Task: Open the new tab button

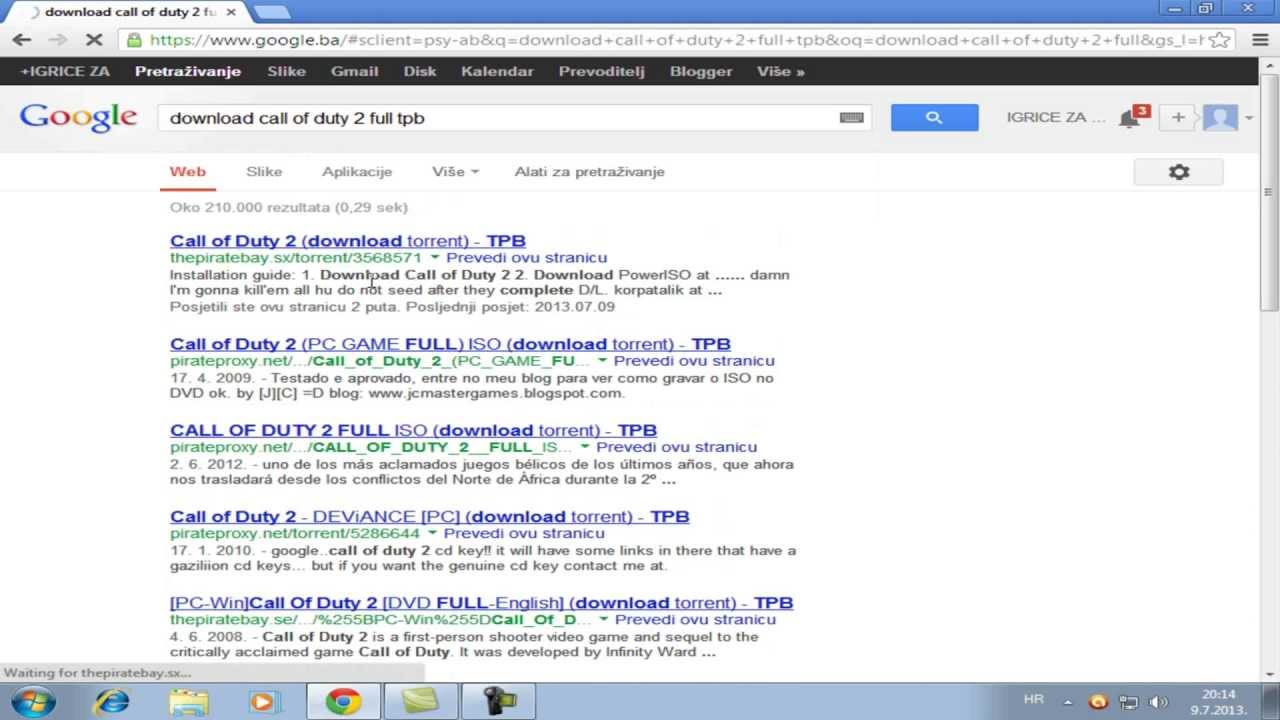Action: [271, 12]
